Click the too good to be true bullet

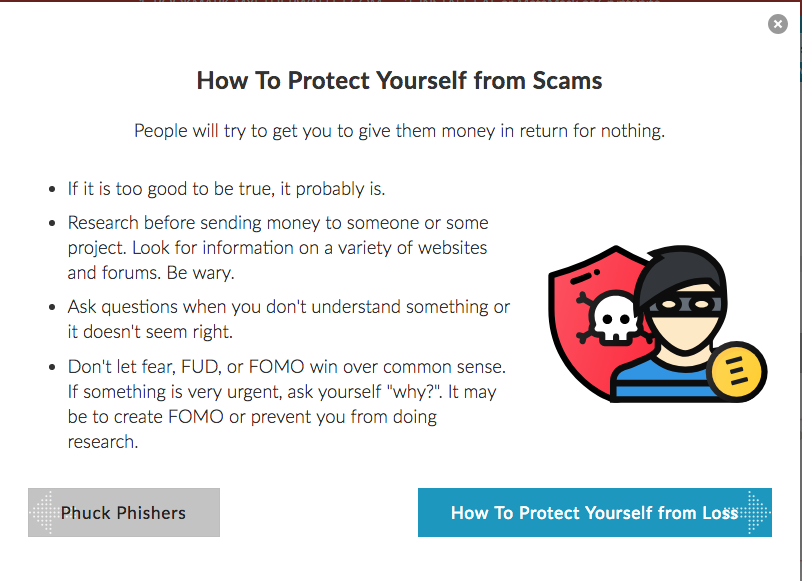(x=226, y=189)
